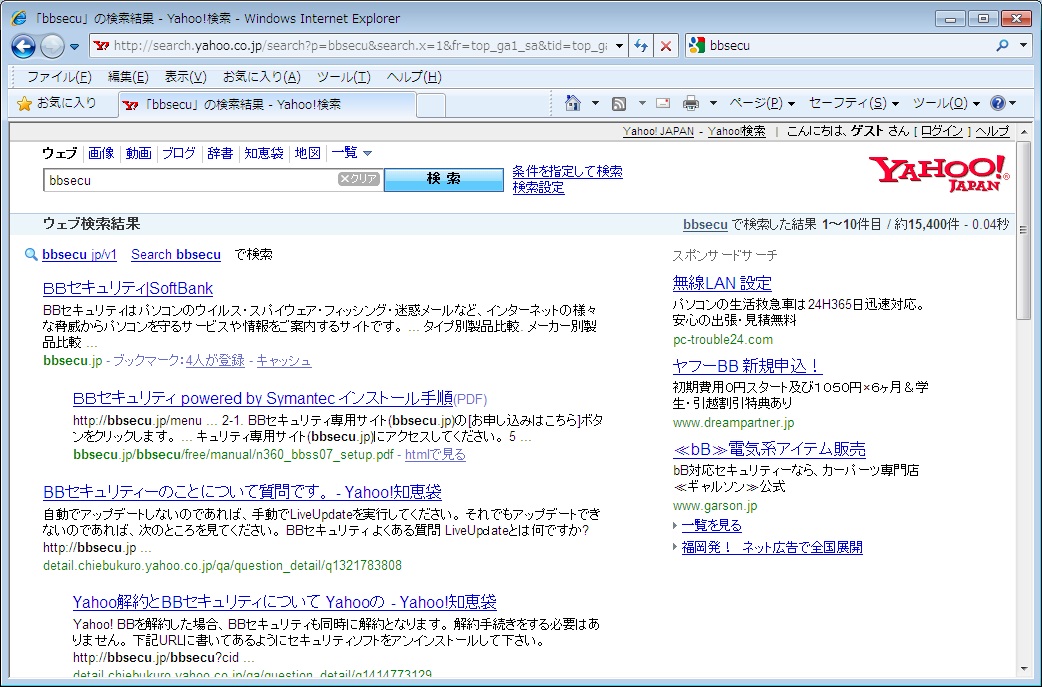Open the recent pages dropdown next to Forward
The width and height of the screenshot is (1042, 687).
(x=74, y=47)
